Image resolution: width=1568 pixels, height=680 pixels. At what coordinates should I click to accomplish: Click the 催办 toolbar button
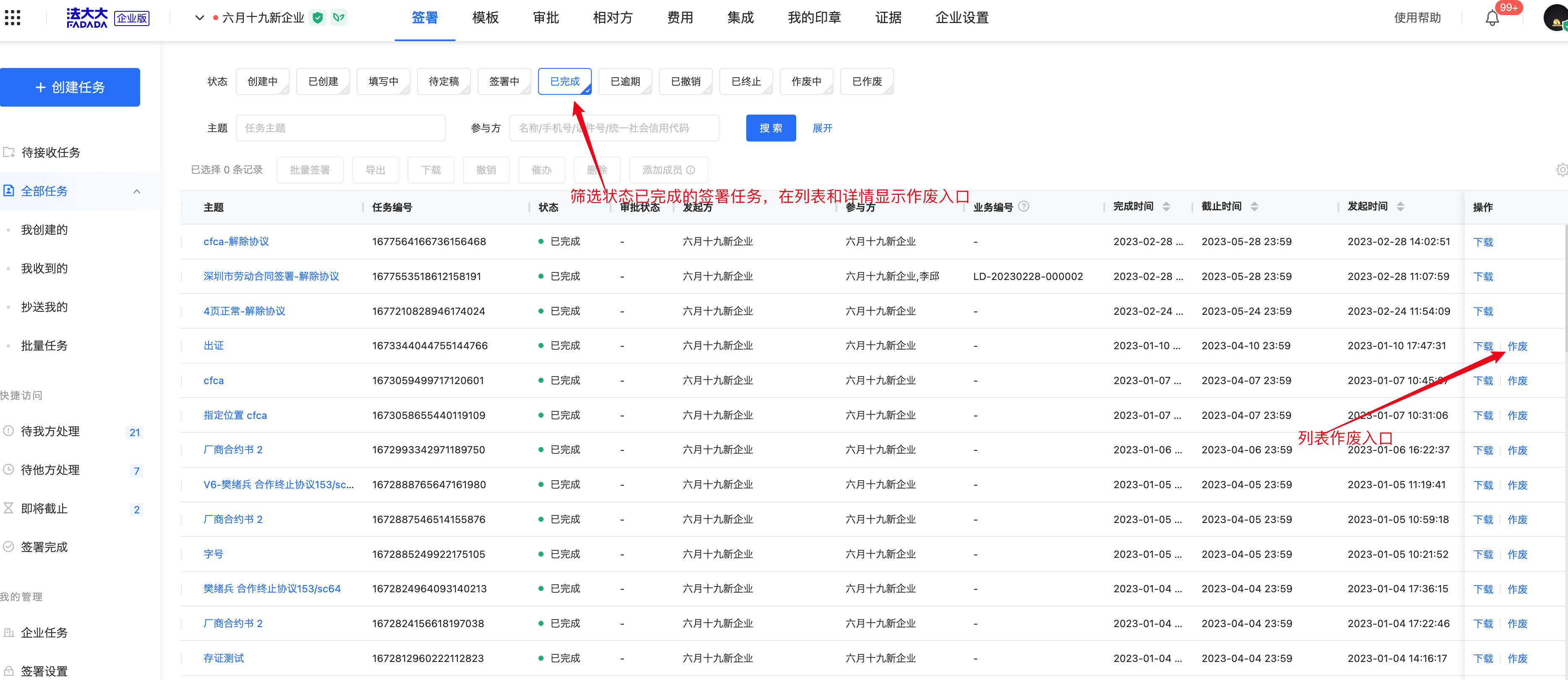[541, 170]
